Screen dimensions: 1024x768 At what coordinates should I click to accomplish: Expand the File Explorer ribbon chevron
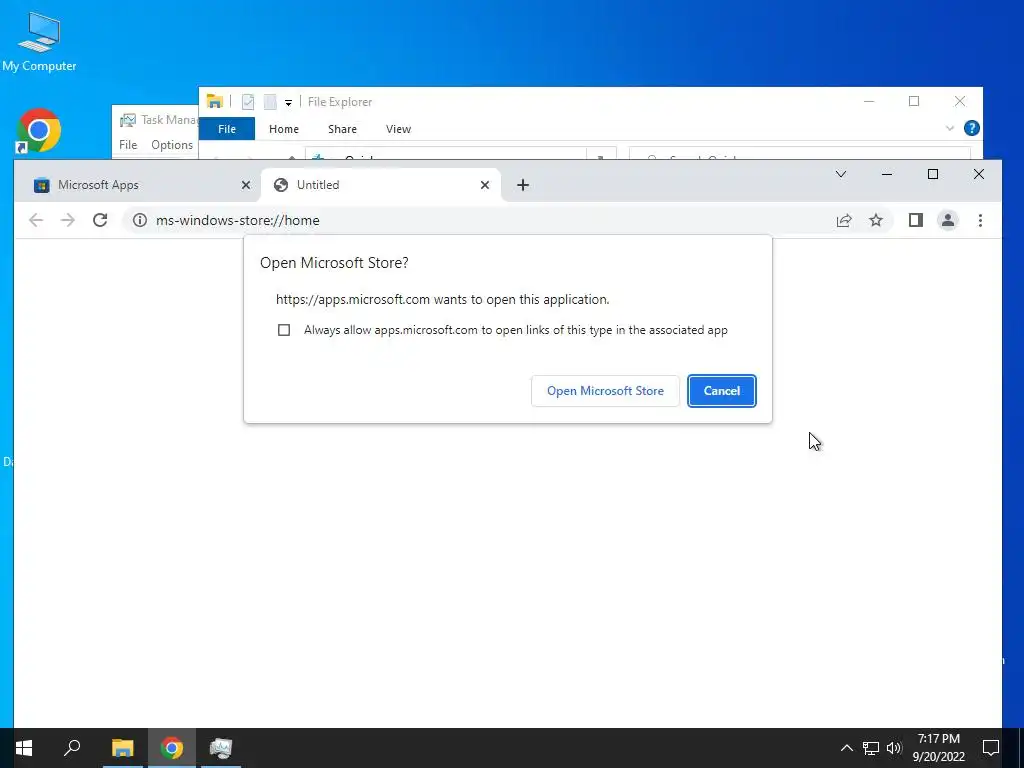[950, 128]
